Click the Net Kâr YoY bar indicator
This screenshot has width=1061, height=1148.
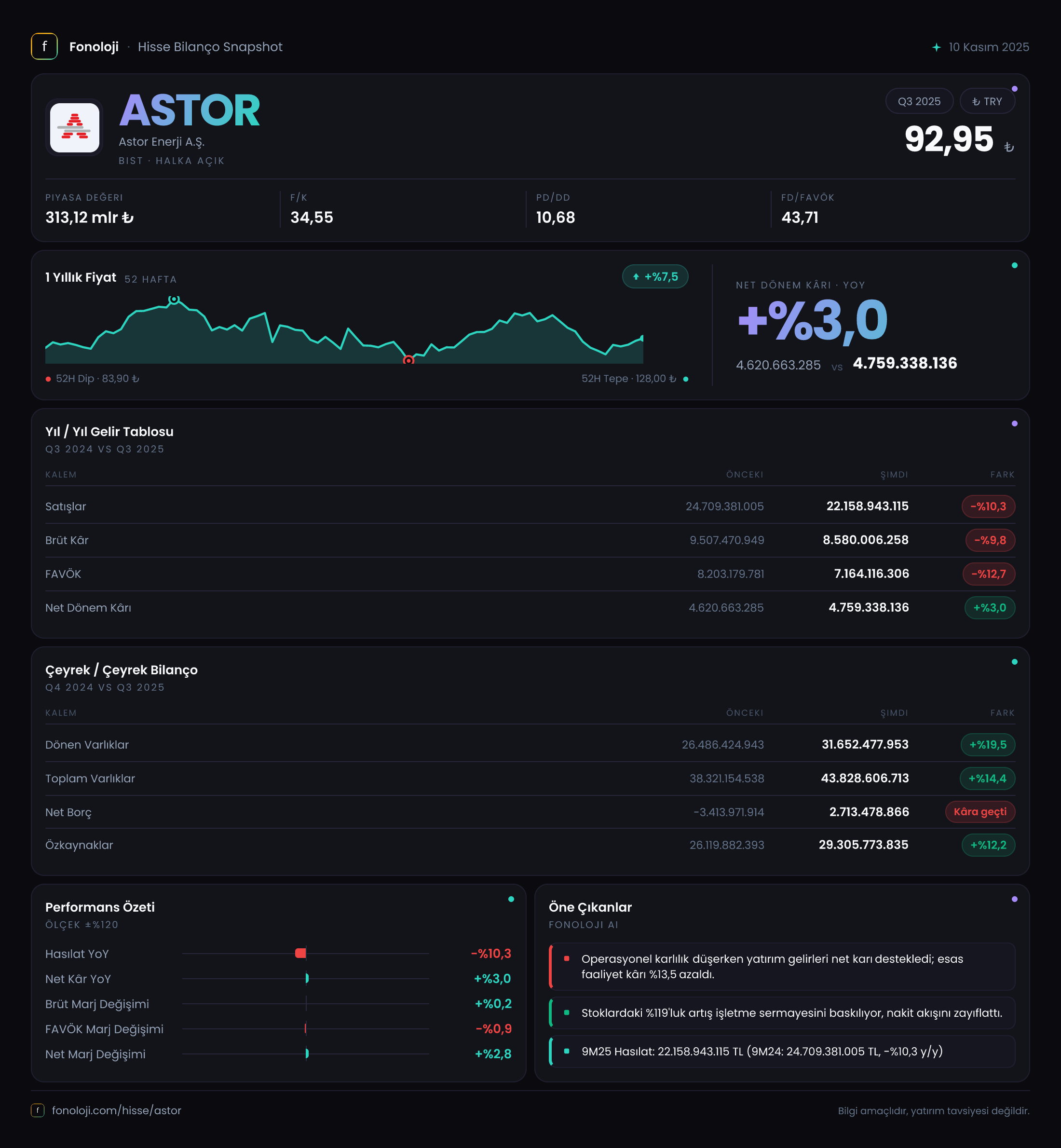(x=307, y=979)
